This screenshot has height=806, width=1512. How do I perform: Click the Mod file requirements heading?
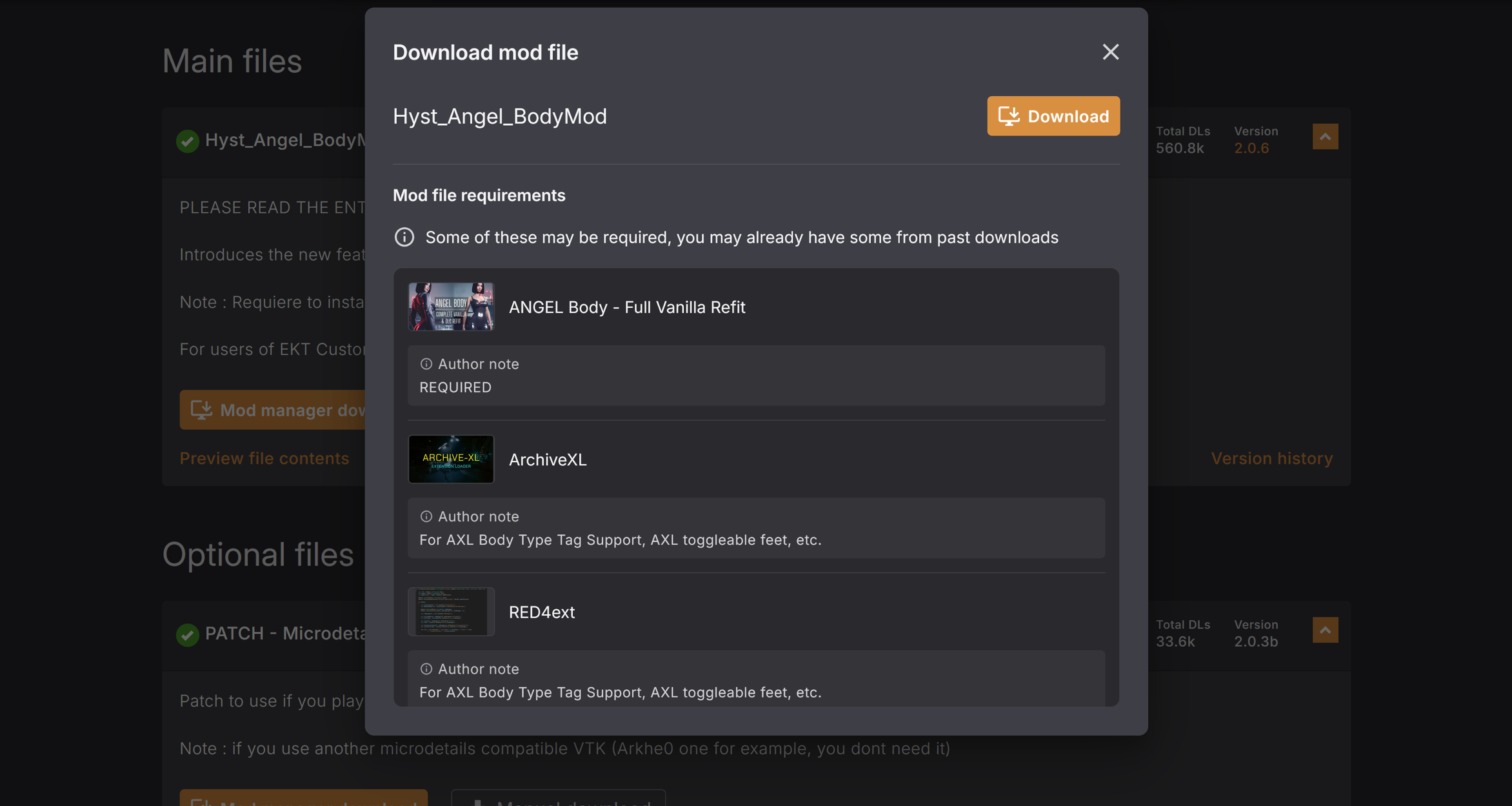coord(479,196)
